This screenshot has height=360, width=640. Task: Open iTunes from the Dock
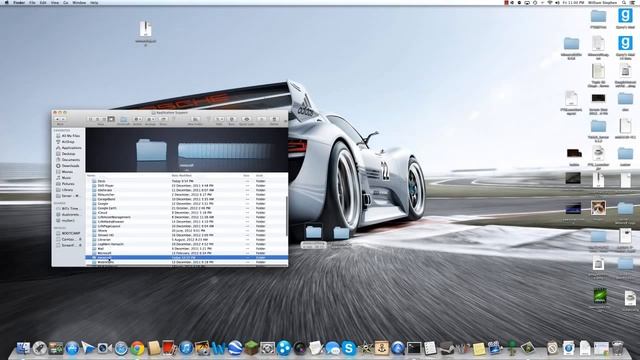click(x=186, y=348)
